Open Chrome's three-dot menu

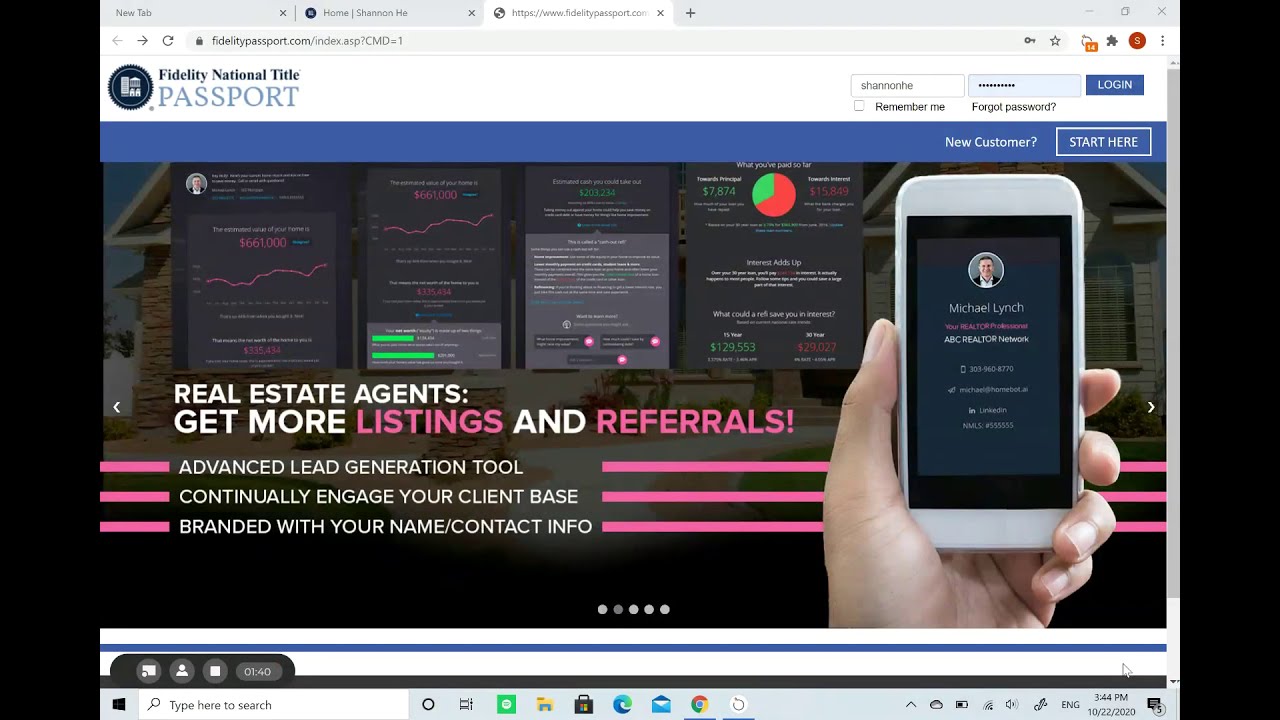(x=1162, y=41)
